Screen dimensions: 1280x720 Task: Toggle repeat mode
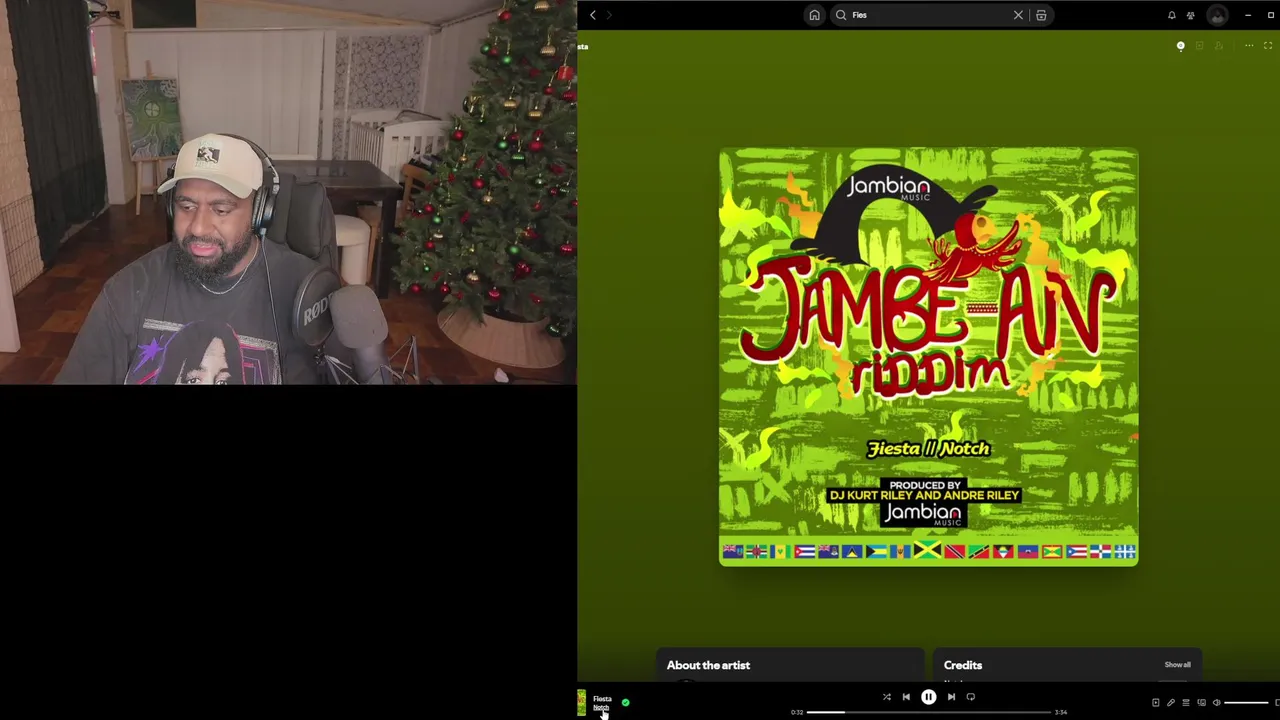point(970,697)
